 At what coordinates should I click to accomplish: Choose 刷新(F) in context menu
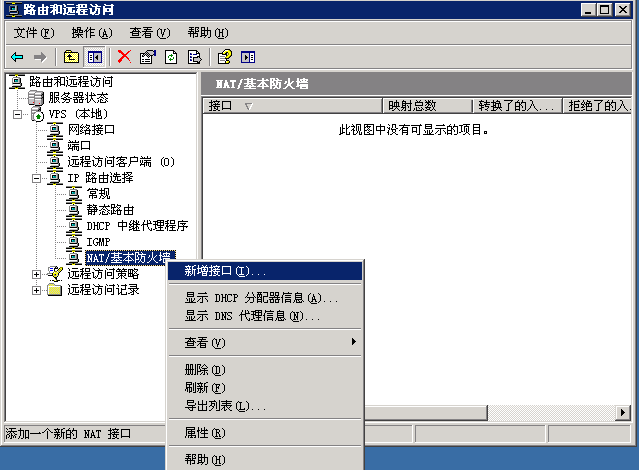point(265,388)
